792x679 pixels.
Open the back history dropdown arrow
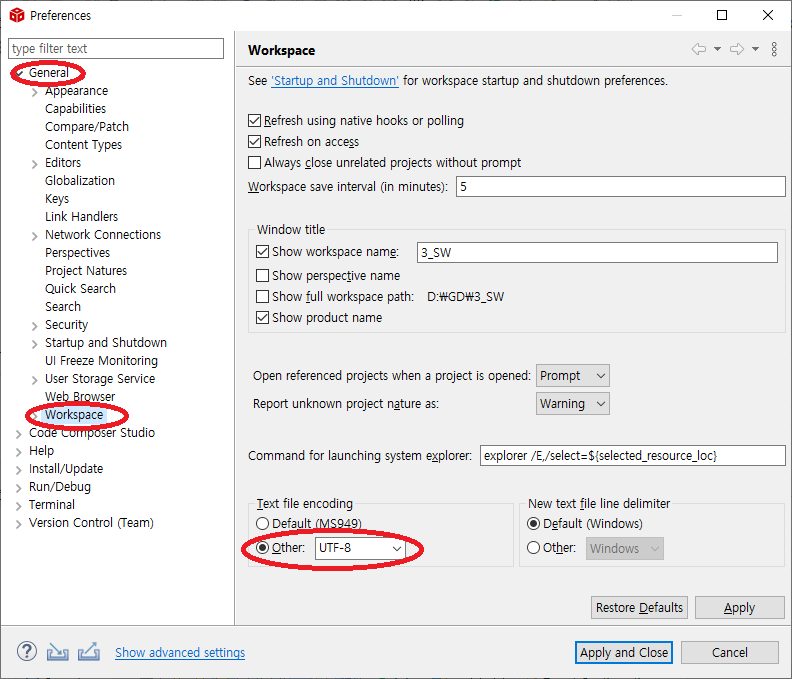click(x=717, y=49)
